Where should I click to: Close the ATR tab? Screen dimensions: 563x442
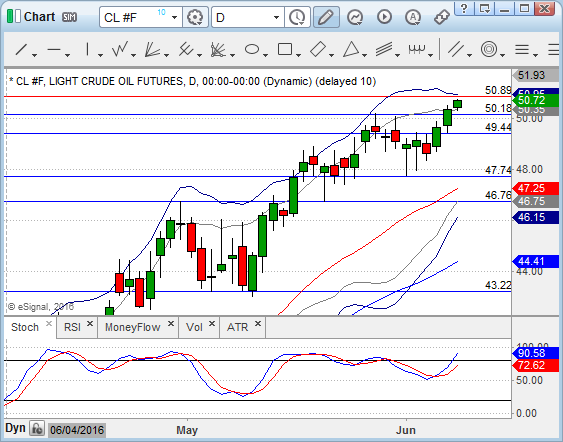(x=258, y=324)
